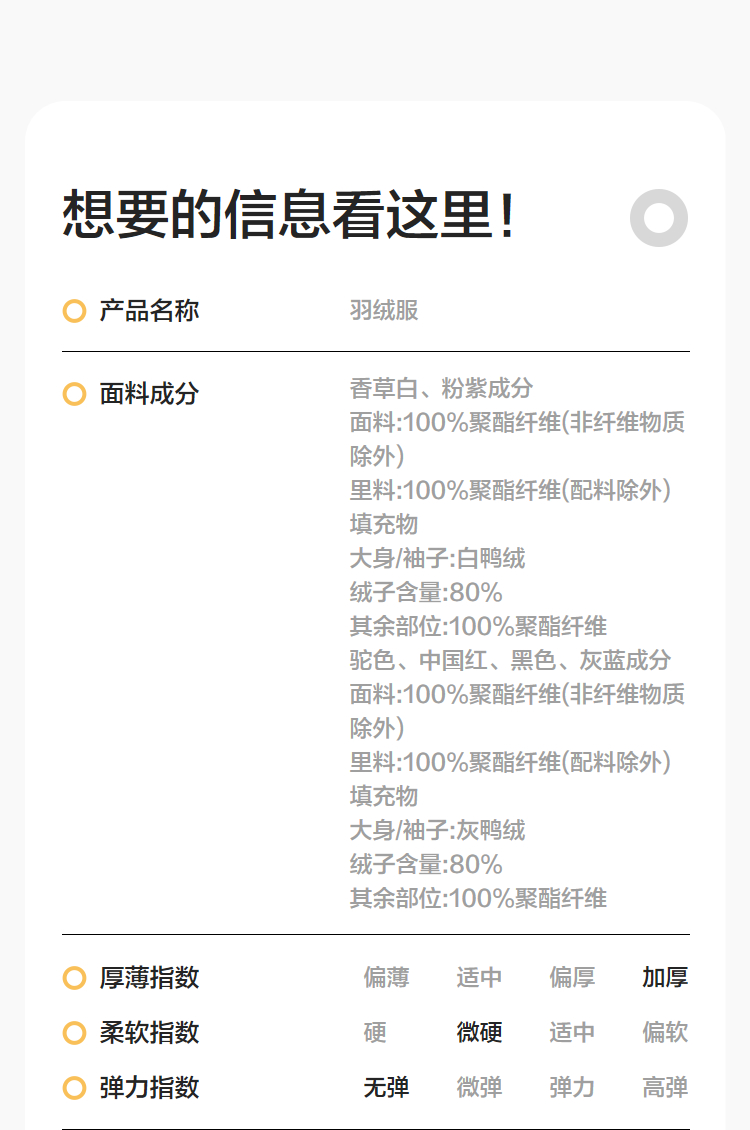Click the yellow circle beside 柔软指数
The image size is (750, 1130).
tap(74, 1032)
